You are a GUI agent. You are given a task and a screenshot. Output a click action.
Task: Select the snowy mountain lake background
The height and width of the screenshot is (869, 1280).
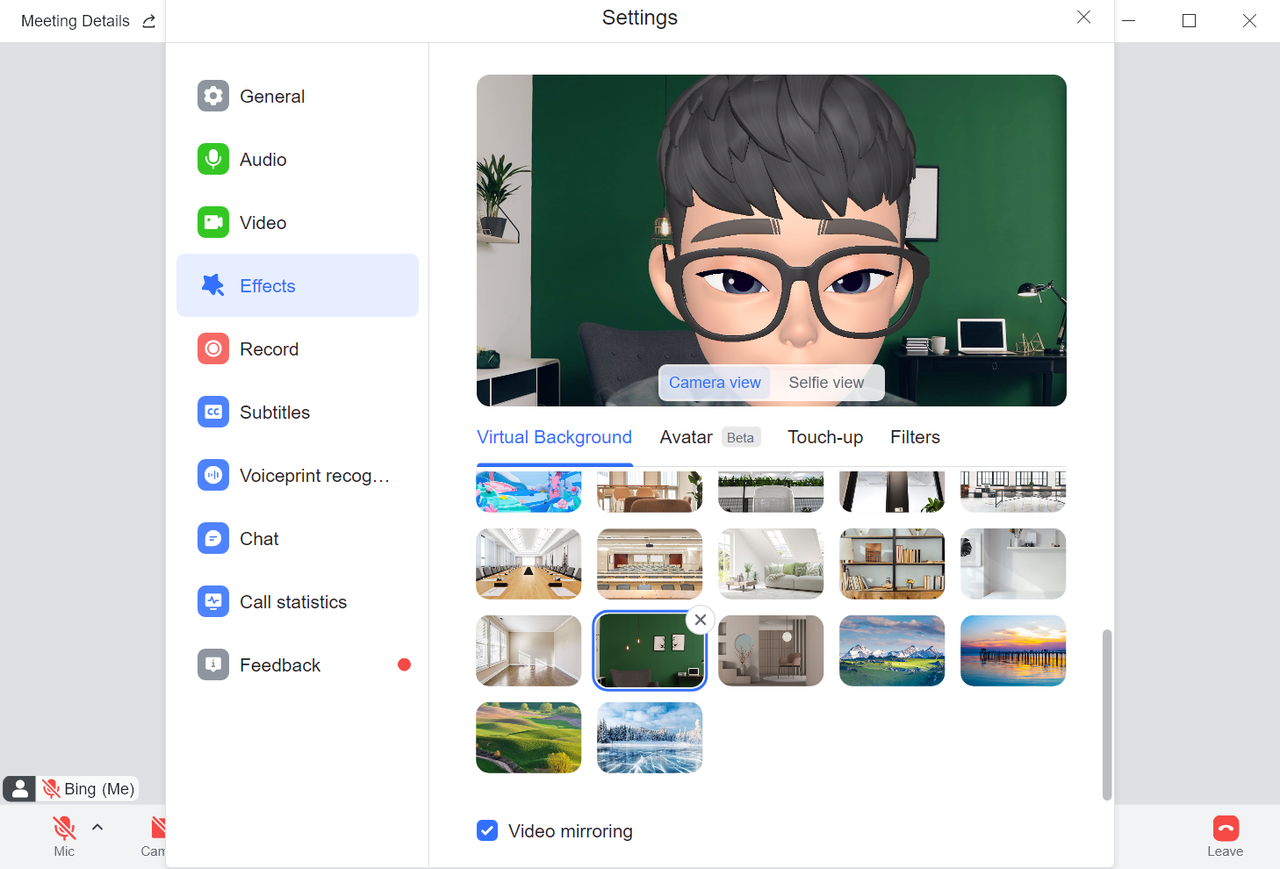(x=891, y=650)
